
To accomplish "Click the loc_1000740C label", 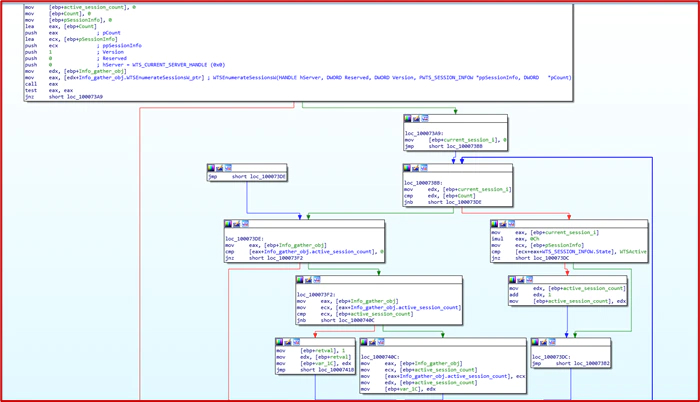I will pos(380,357).
